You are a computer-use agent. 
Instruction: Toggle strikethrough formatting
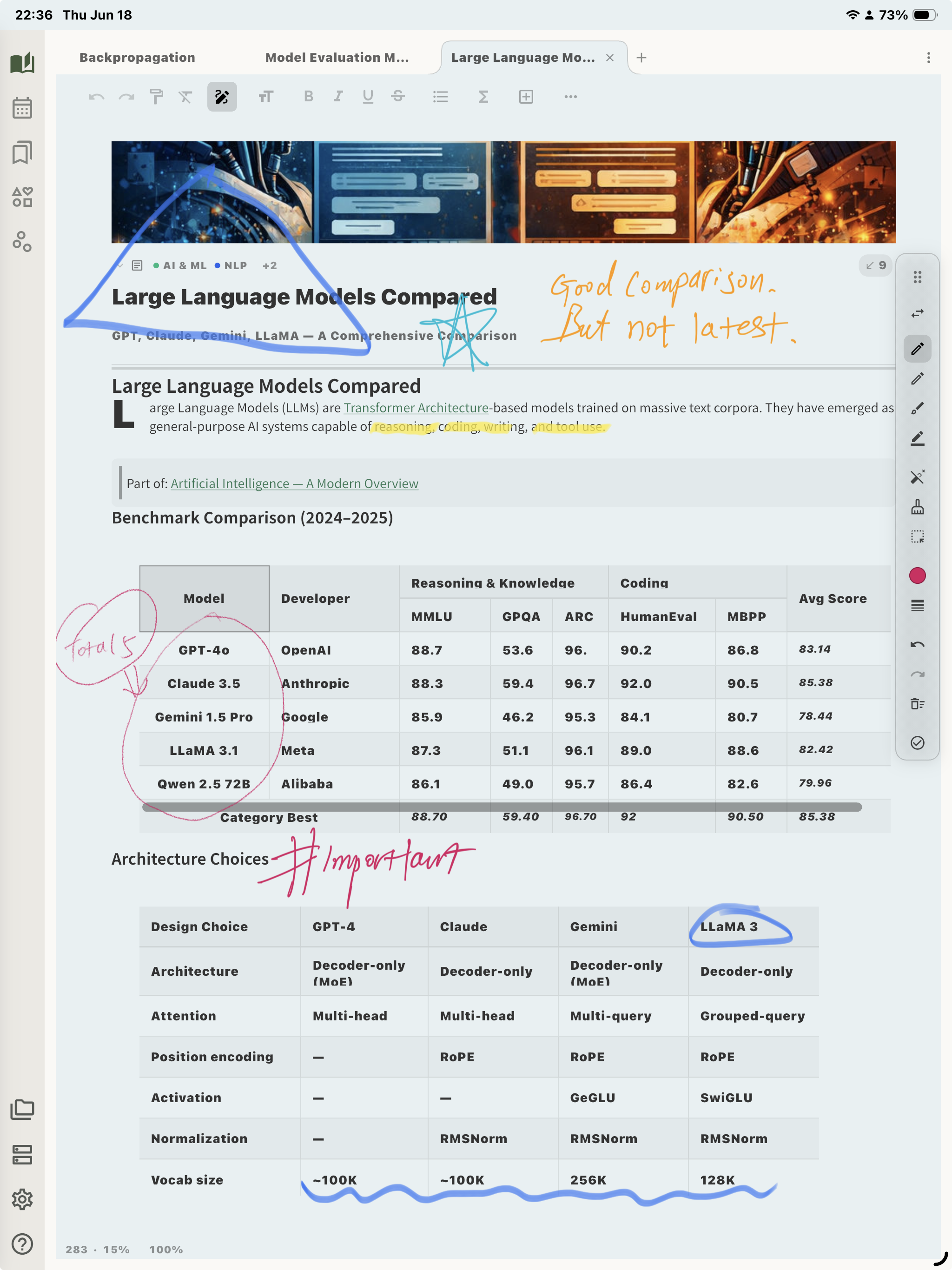tap(398, 96)
